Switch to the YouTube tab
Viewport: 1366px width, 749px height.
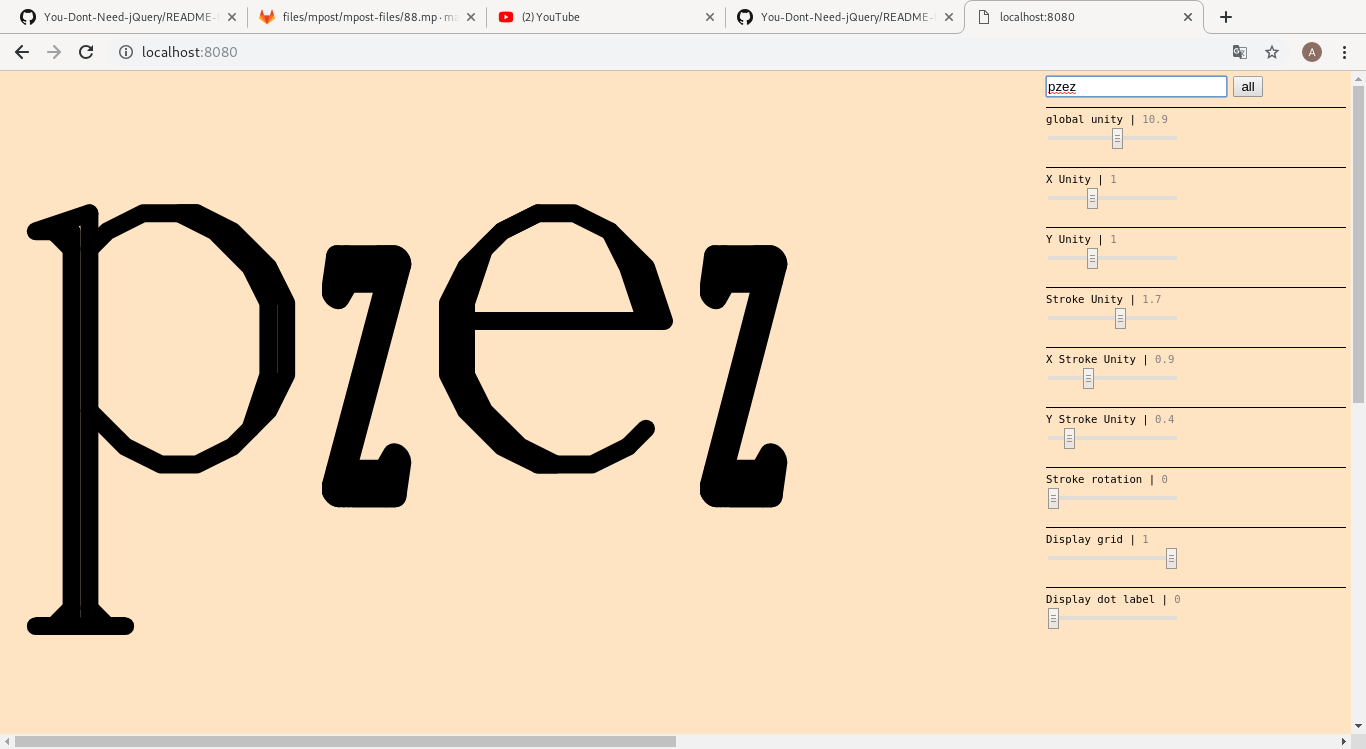(x=600, y=17)
